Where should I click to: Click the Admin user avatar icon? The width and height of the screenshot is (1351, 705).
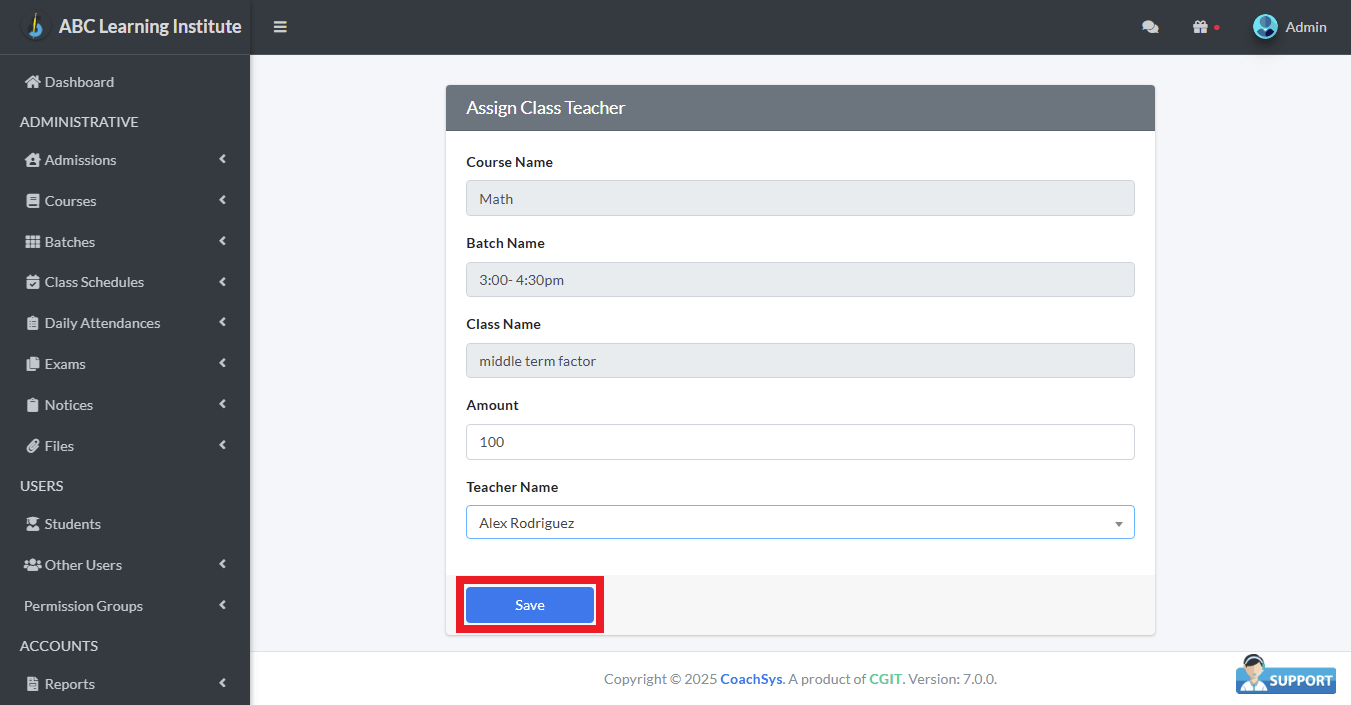click(1265, 27)
